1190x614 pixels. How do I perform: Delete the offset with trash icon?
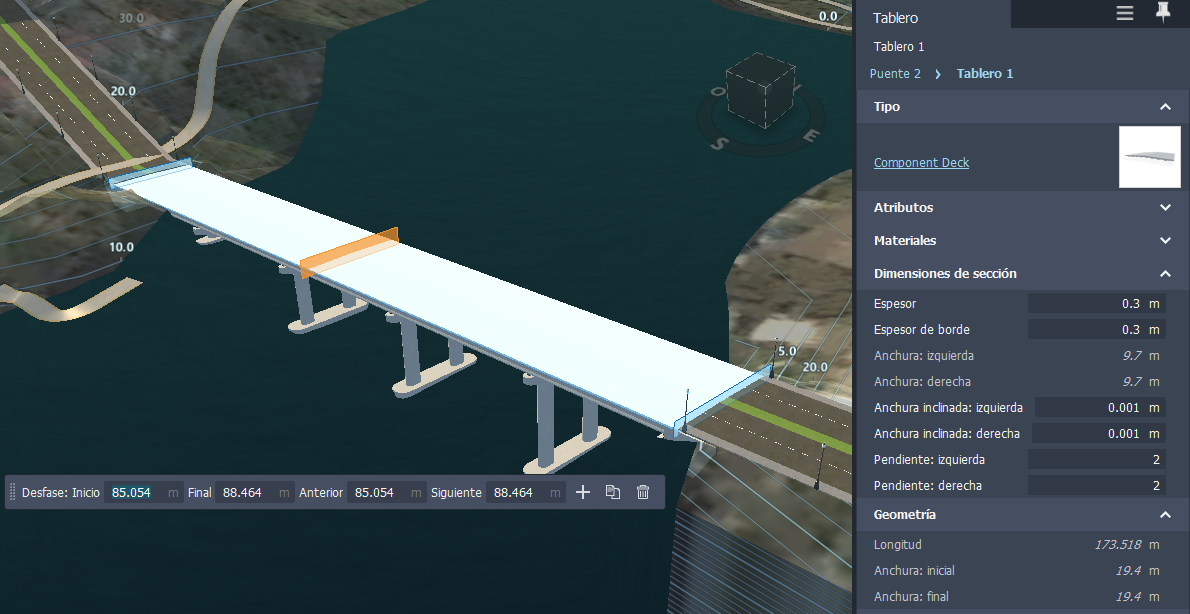[643, 493]
